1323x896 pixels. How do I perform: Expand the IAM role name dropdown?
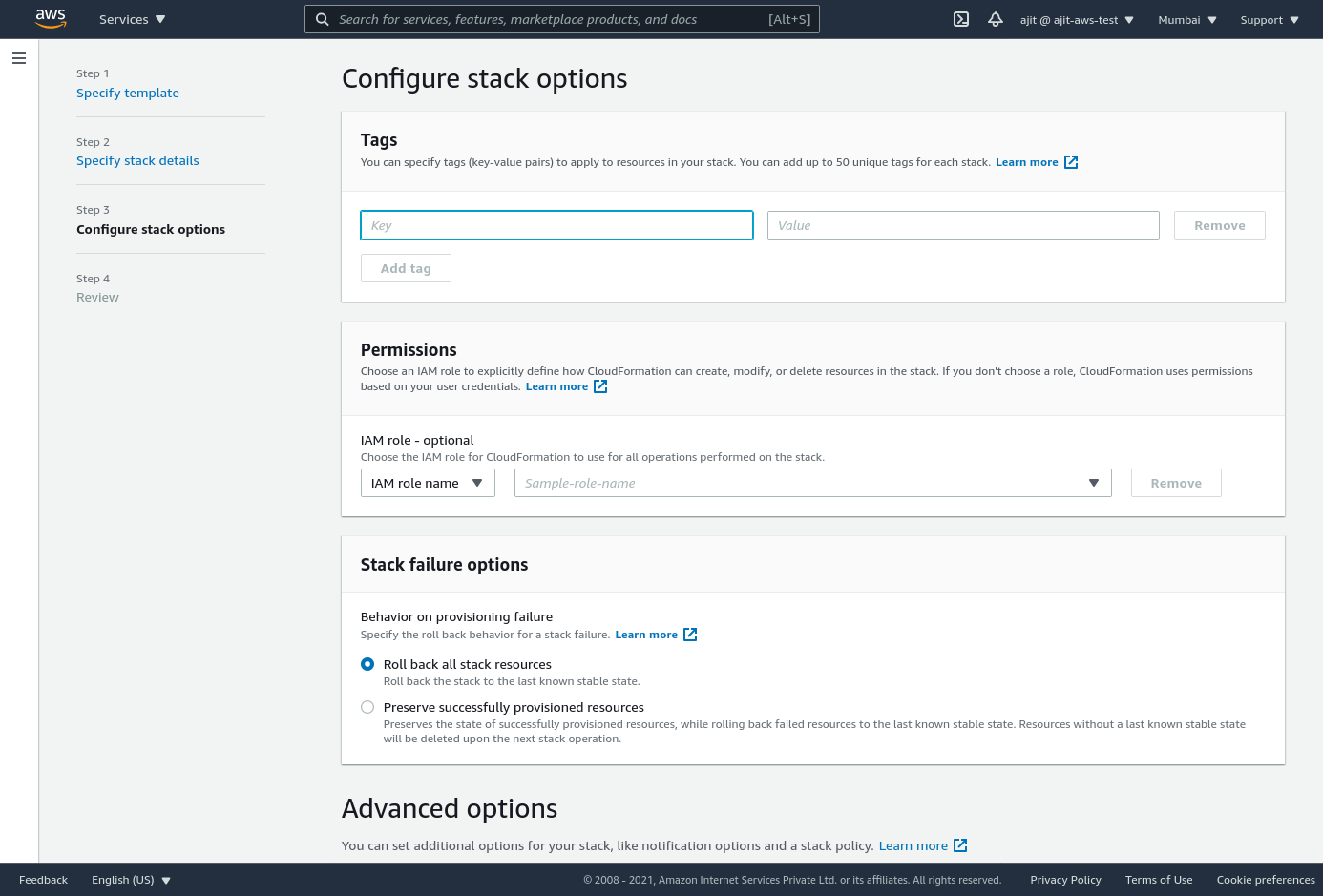pyautogui.click(x=428, y=483)
